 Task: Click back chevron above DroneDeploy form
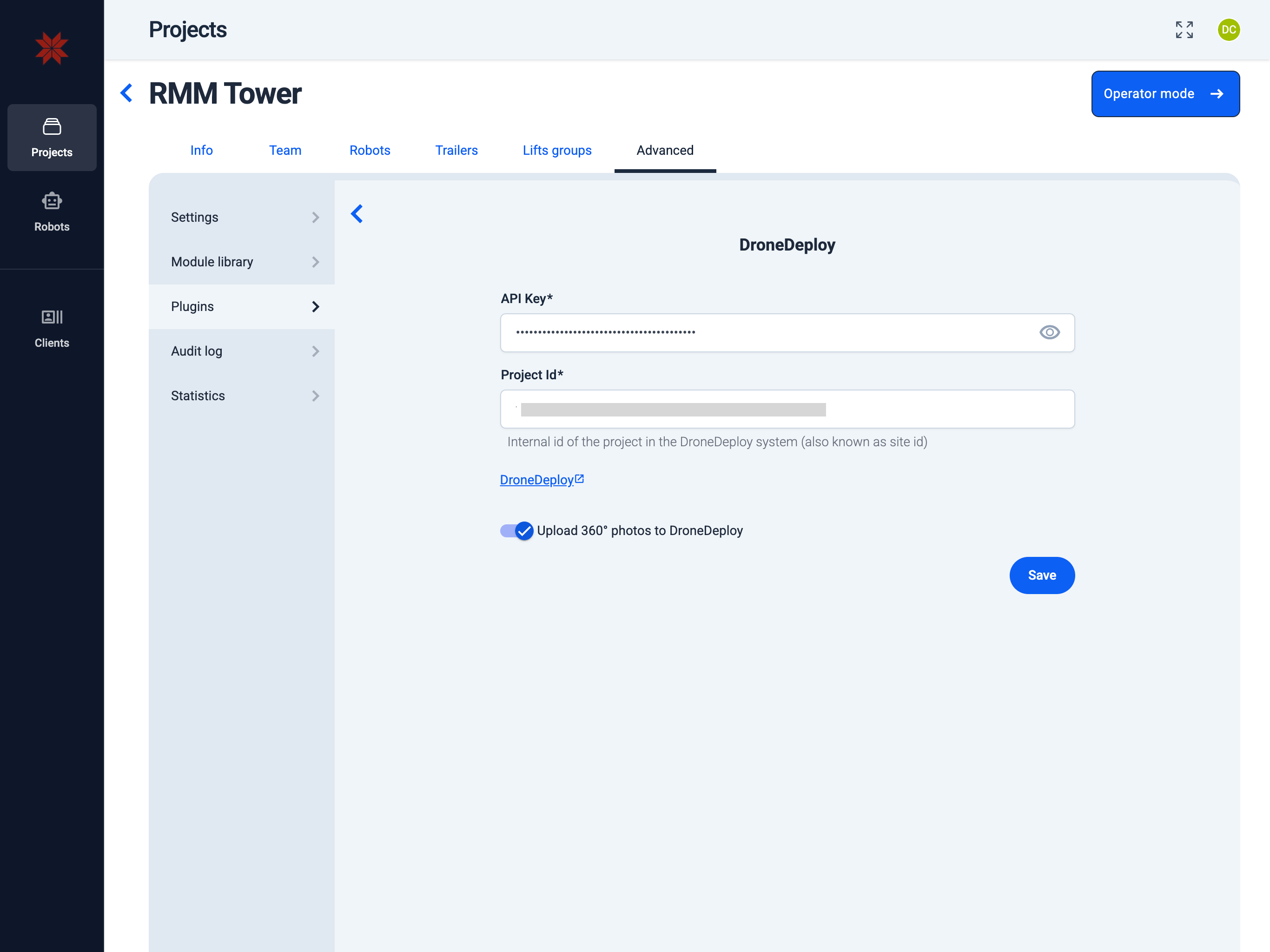(357, 214)
